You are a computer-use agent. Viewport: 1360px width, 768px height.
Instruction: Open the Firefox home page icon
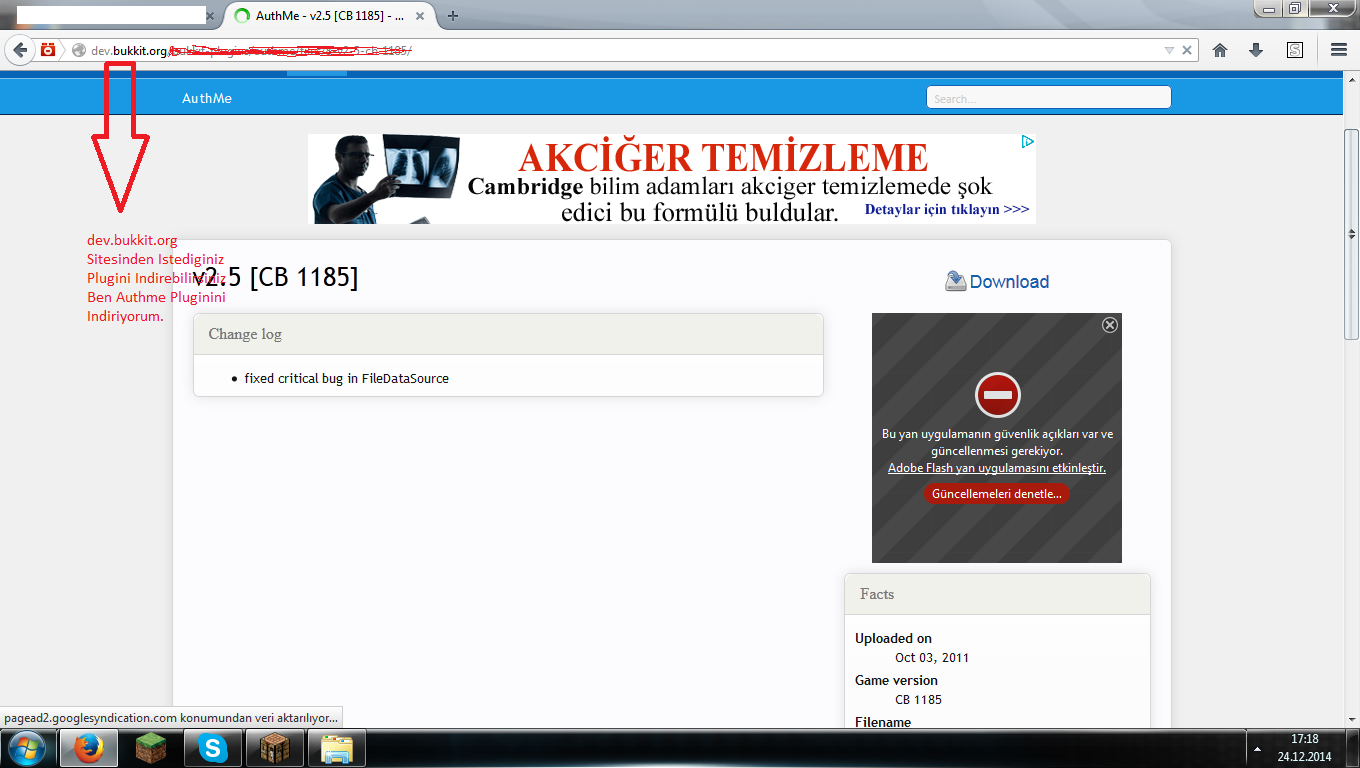click(1219, 50)
